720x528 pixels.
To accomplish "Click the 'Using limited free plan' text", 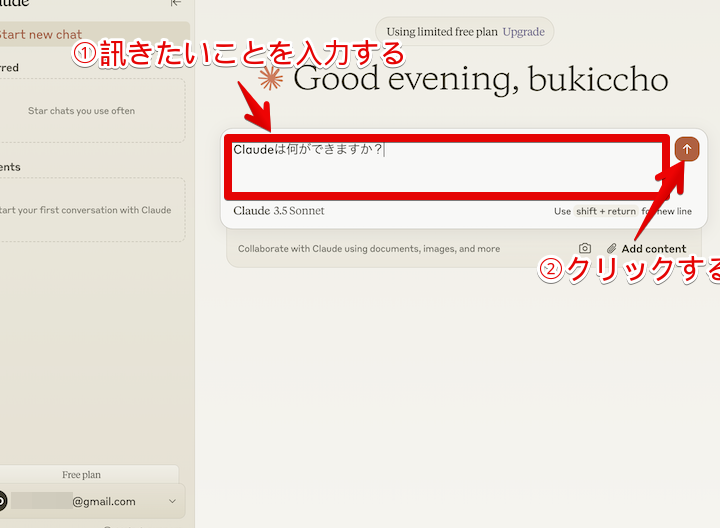I will tap(442, 32).
